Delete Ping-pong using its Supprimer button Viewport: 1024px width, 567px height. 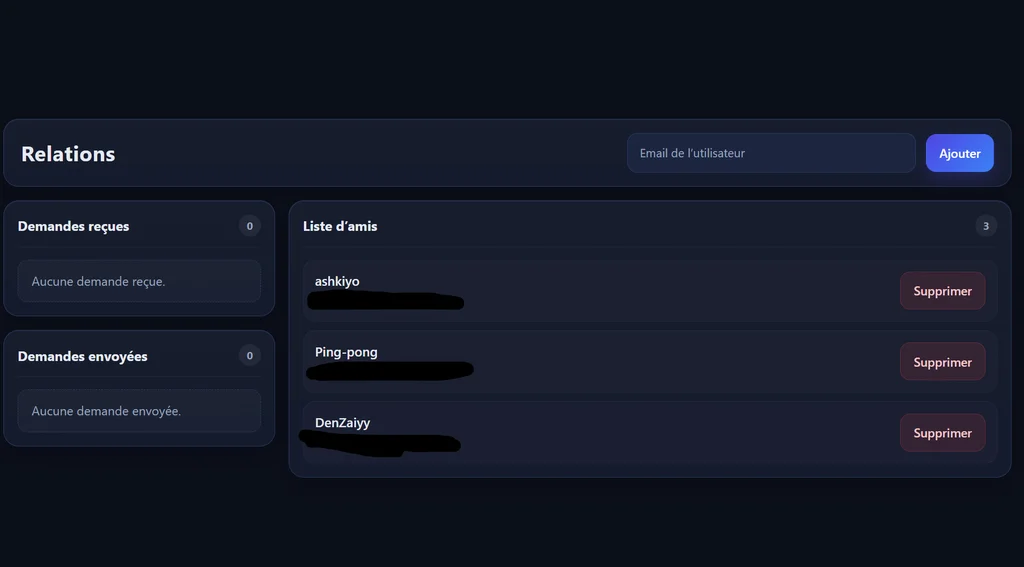point(942,362)
